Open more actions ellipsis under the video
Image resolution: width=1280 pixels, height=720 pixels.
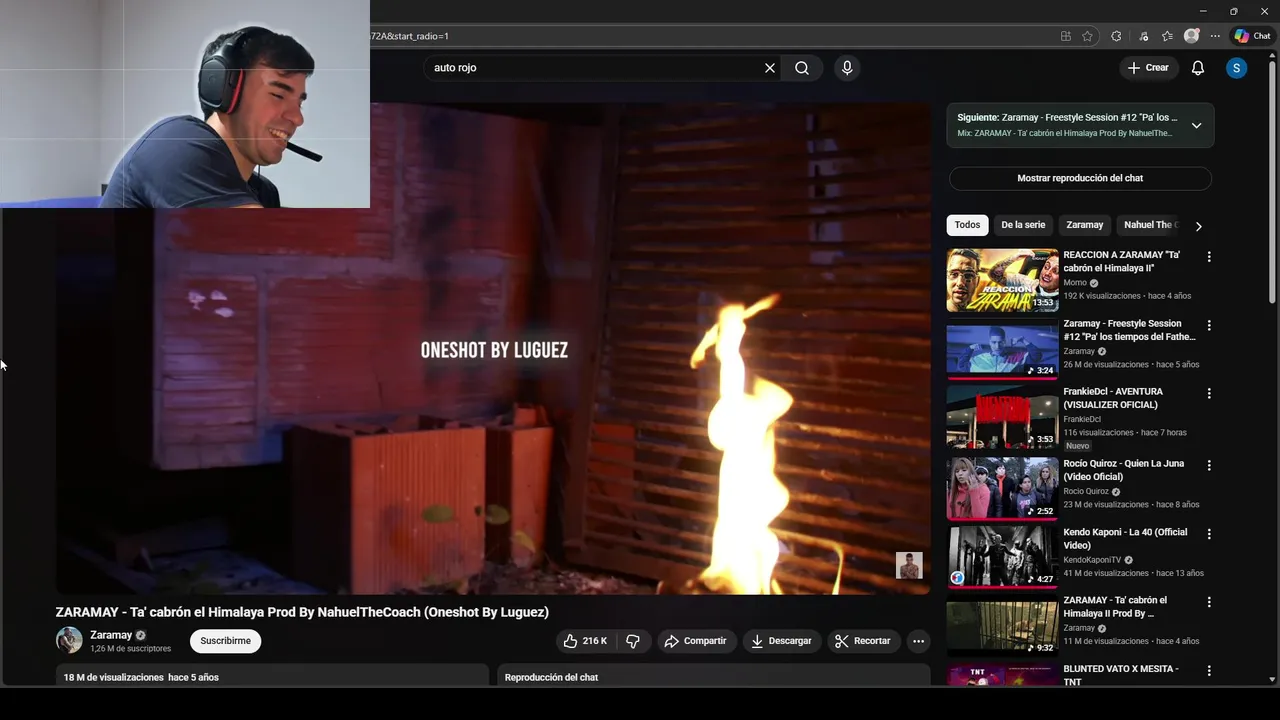[x=918, y=641]
